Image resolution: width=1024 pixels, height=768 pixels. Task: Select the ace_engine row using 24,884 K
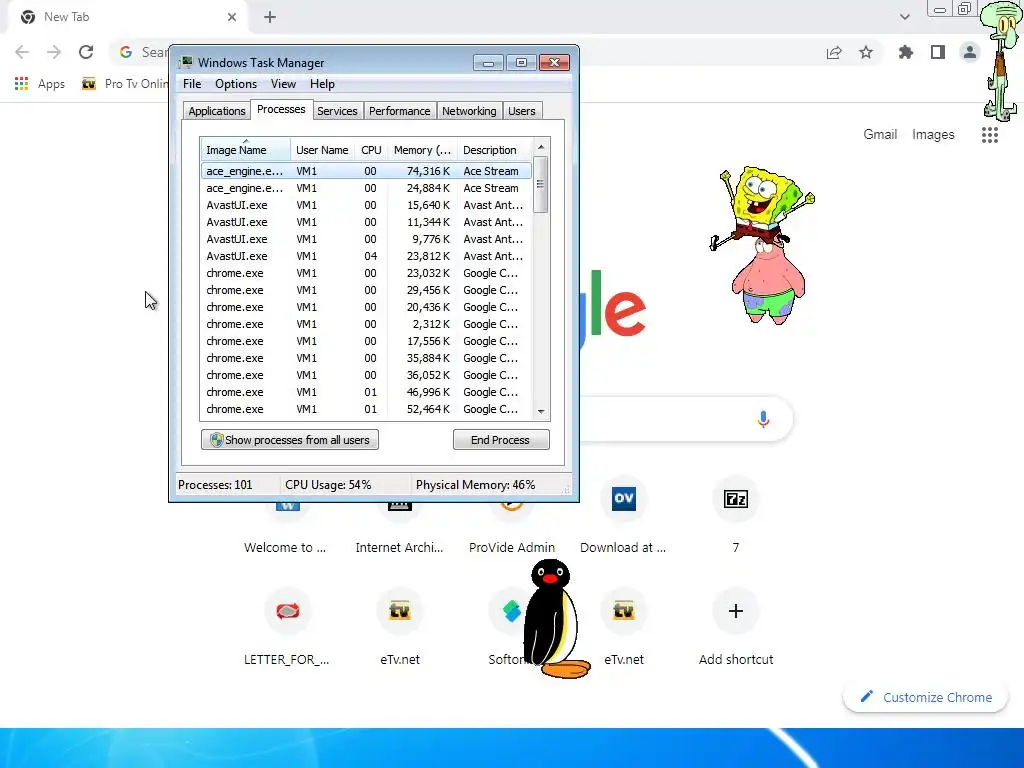pyautogui.click(x=366, y=188)
